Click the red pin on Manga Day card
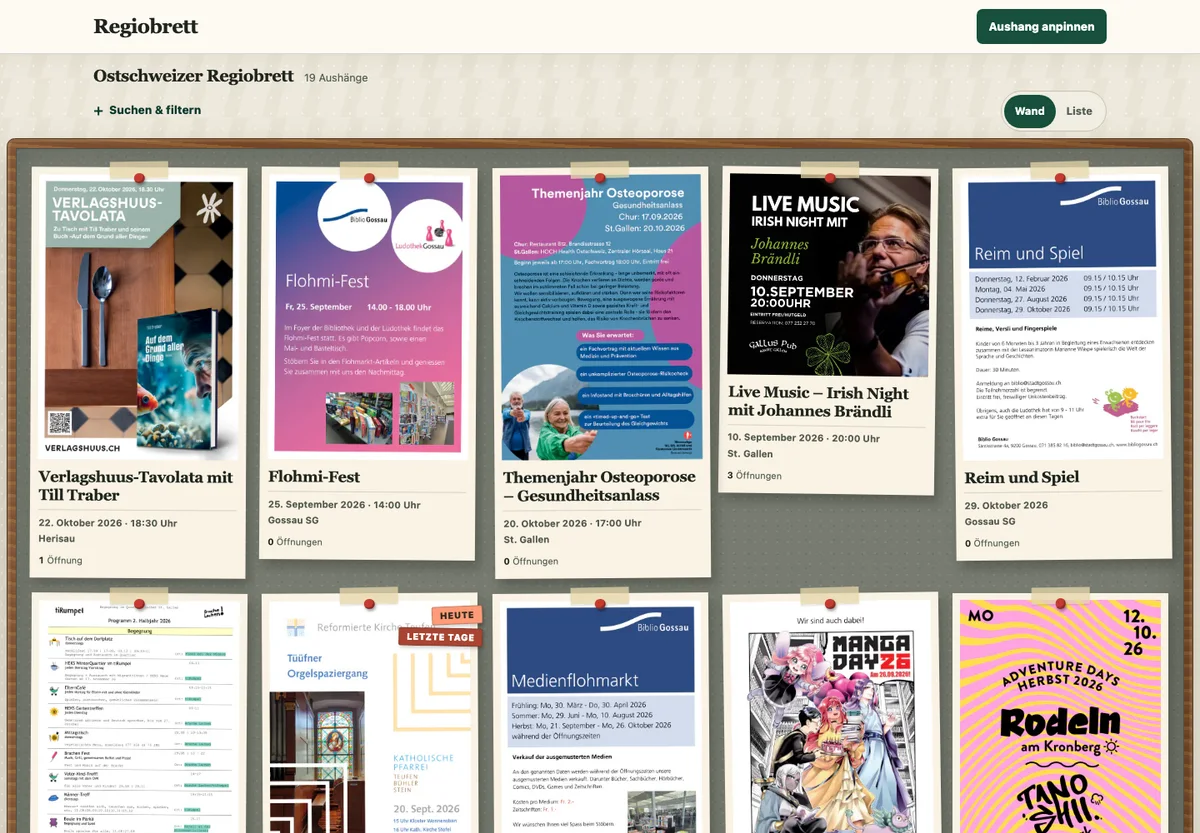 pyautogui.click(x=829, y=602)
